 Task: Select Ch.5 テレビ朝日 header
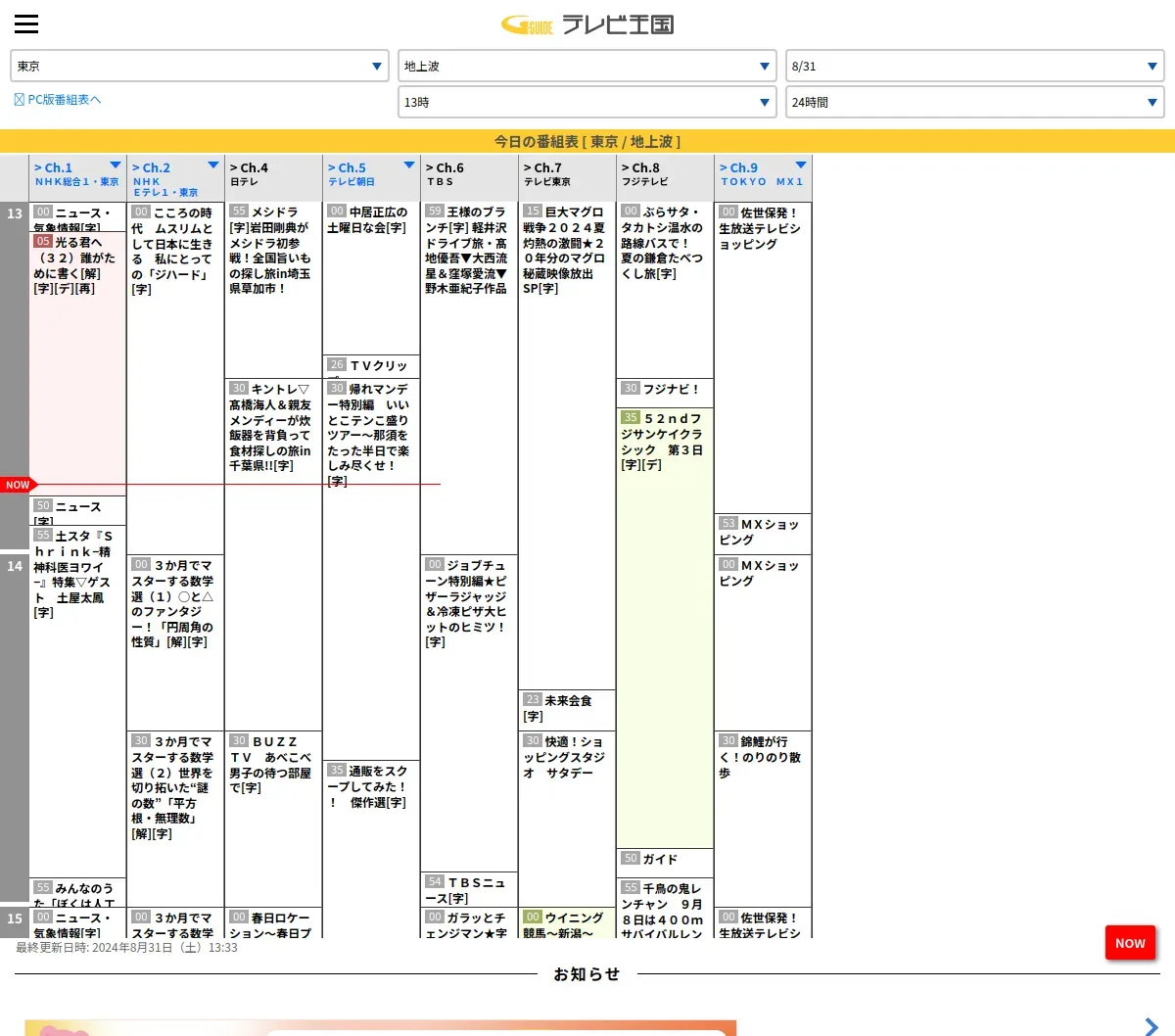click(x=371, y=178)
